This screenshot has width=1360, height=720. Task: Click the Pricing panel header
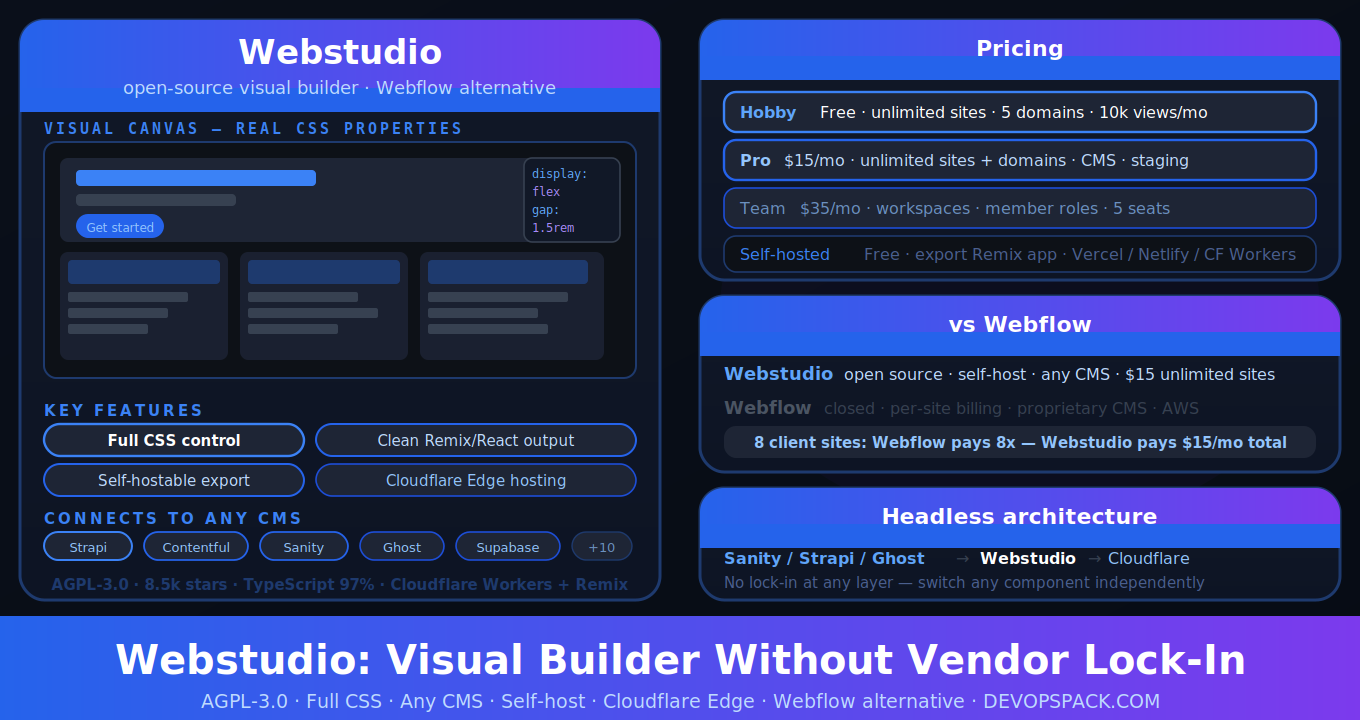[1020, 49]
